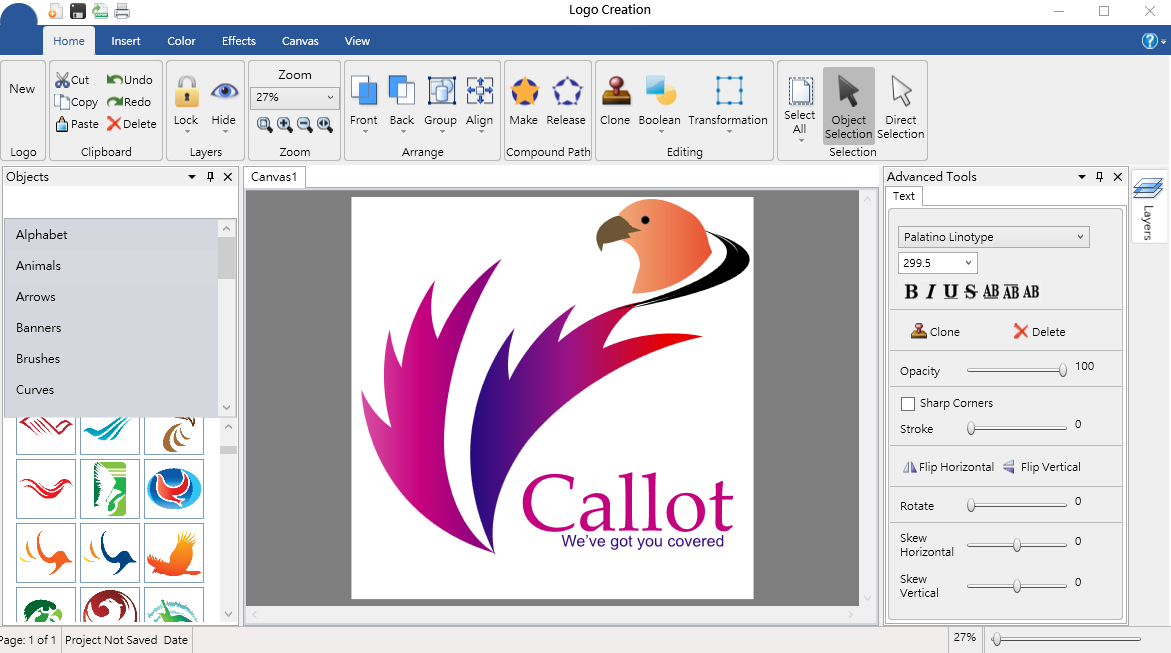Pin the Advanced Tools panel
This screenshot has height=653, width=1171.
click(x=1099, y=177)
